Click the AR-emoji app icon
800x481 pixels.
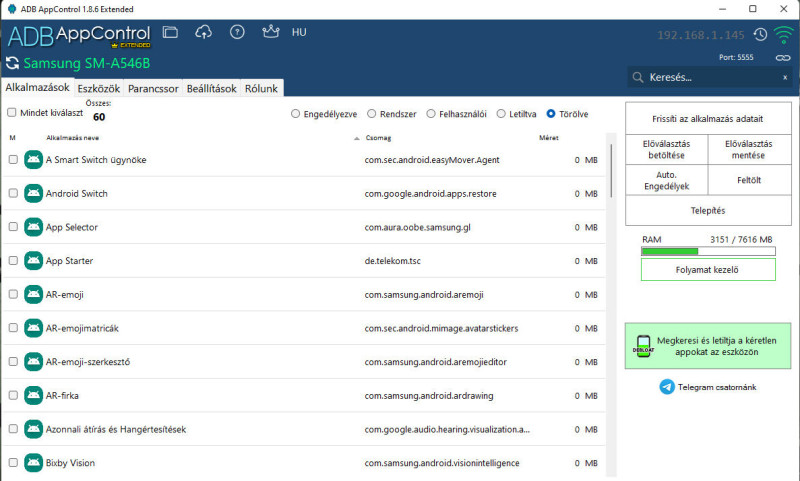pos(34,294)
